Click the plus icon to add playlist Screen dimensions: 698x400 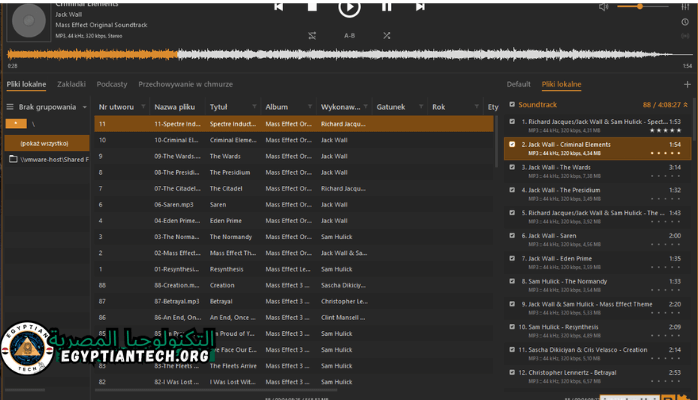[686, 85]
